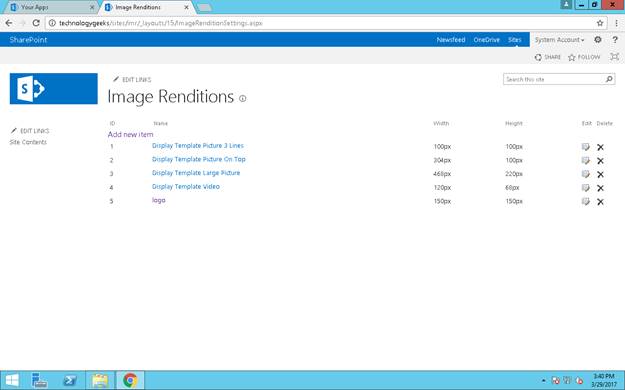The image size is (625, 390).
Task: Delete the Display Template Video rendition
Action: coord(600,188)
